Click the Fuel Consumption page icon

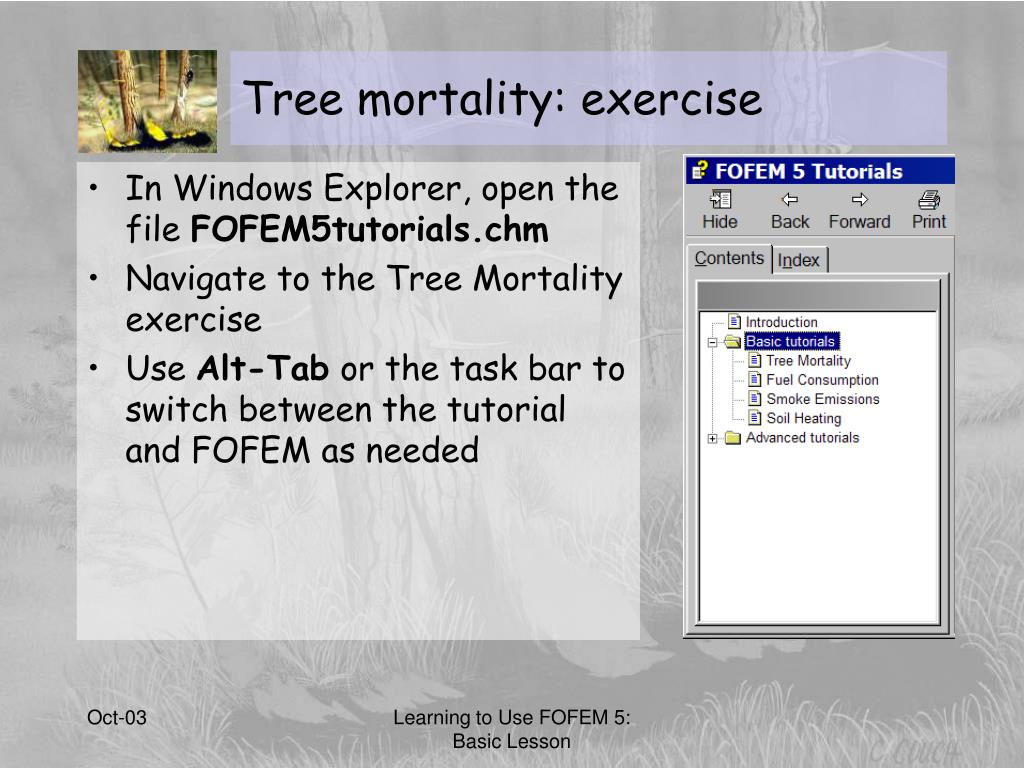(x=755, y=379)
